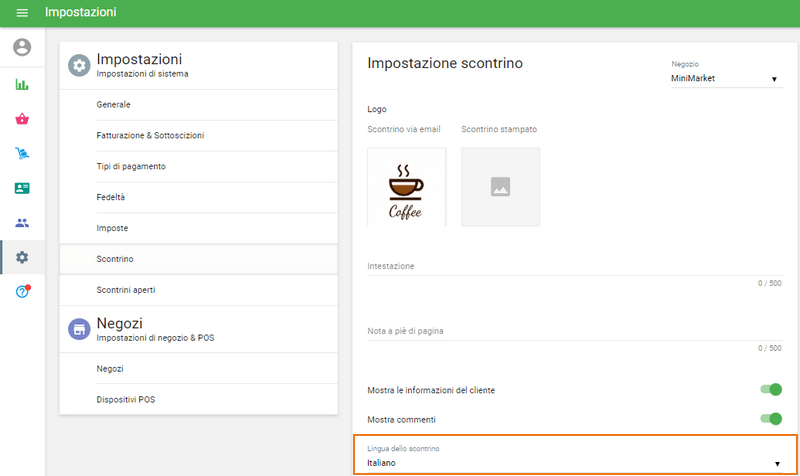800x476 pixels.
Task: Open the Negozio MiniMarket dropdown
Action: pos(725,79)
